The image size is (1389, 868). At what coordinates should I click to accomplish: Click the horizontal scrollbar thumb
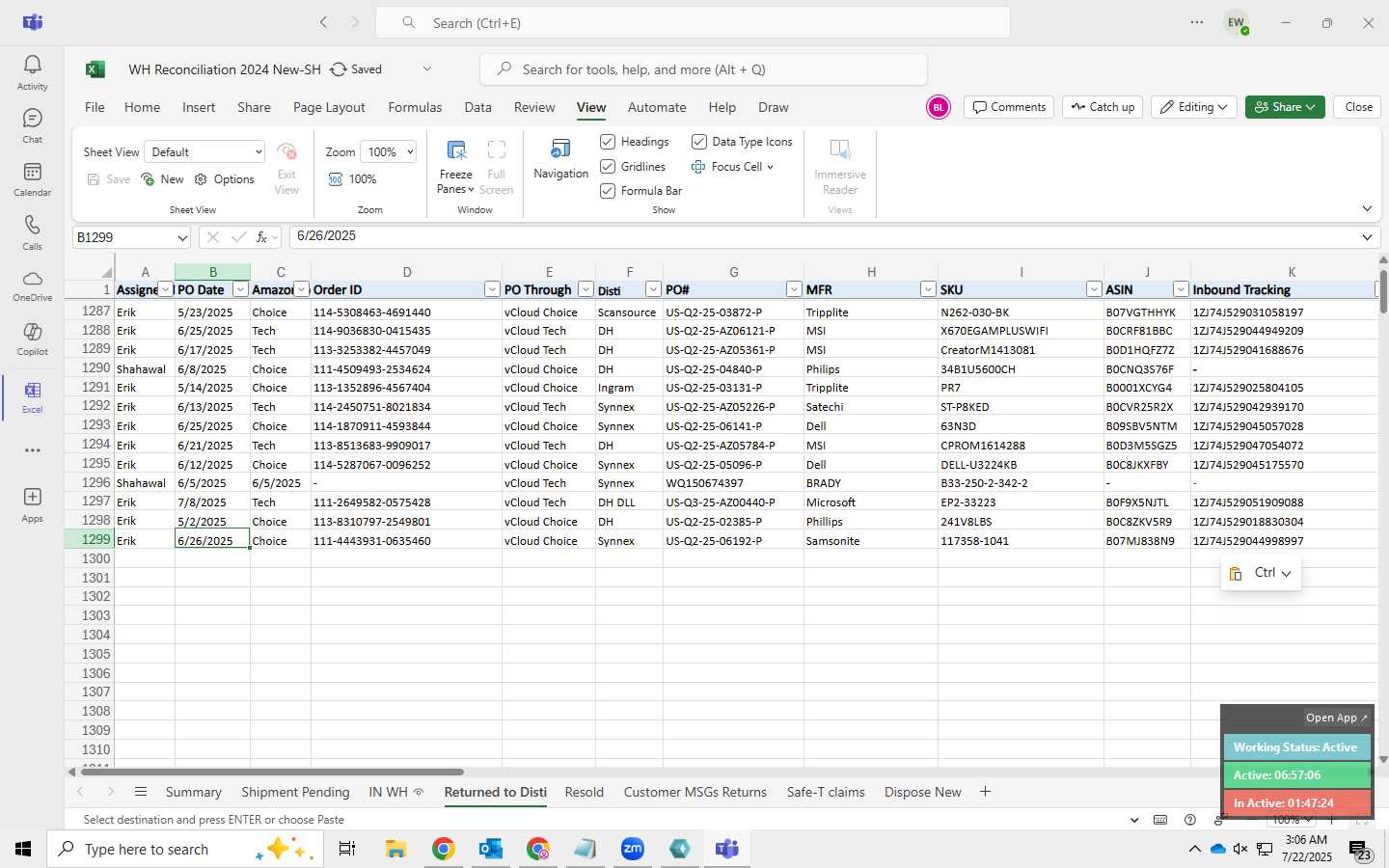tap(272, 772)
